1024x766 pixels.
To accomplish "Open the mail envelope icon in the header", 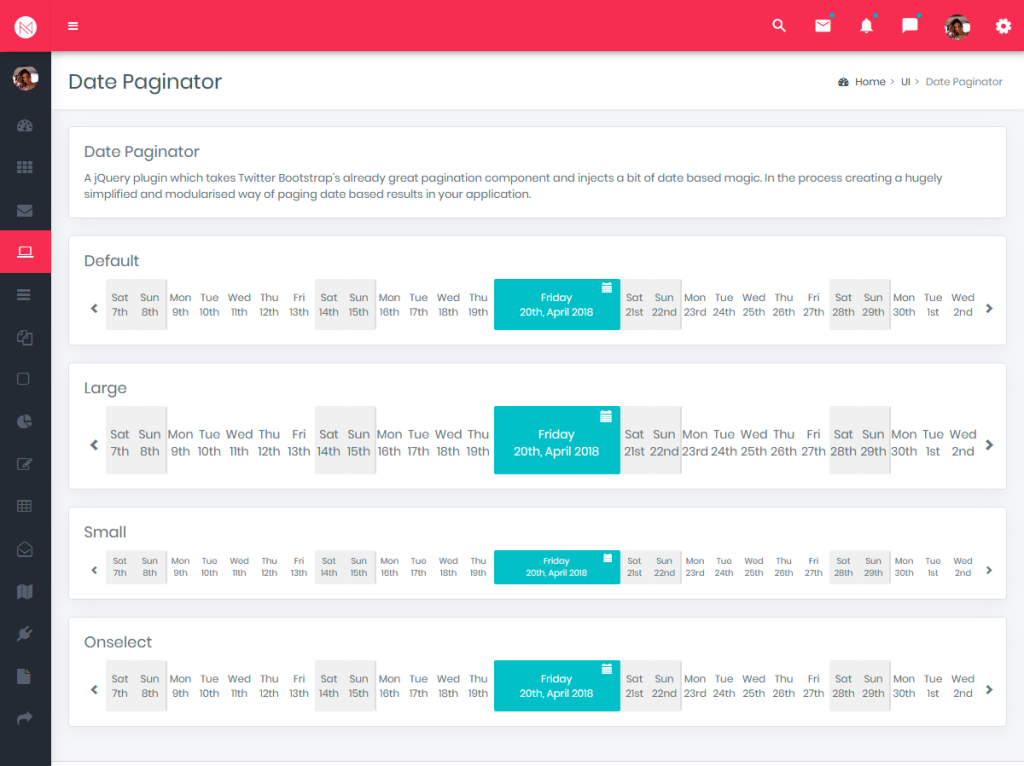I will (823, 25).
